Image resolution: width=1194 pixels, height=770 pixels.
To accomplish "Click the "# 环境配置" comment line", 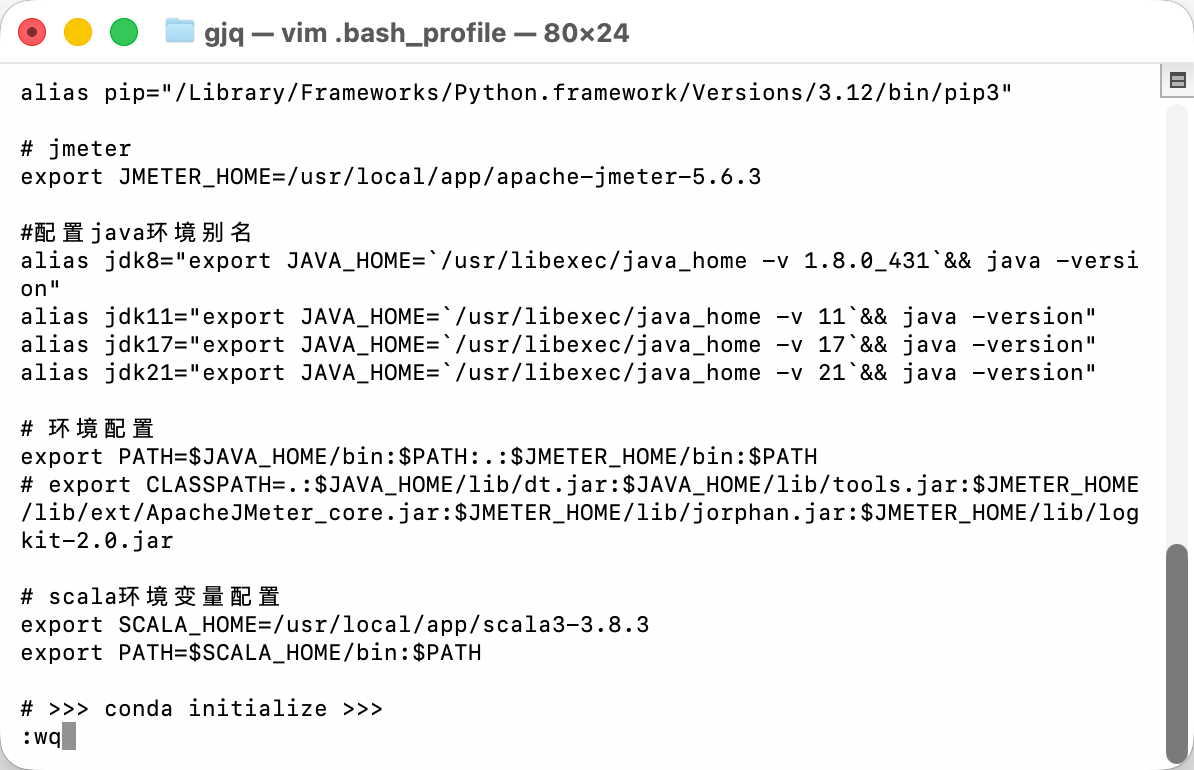I will click(88, 429).
